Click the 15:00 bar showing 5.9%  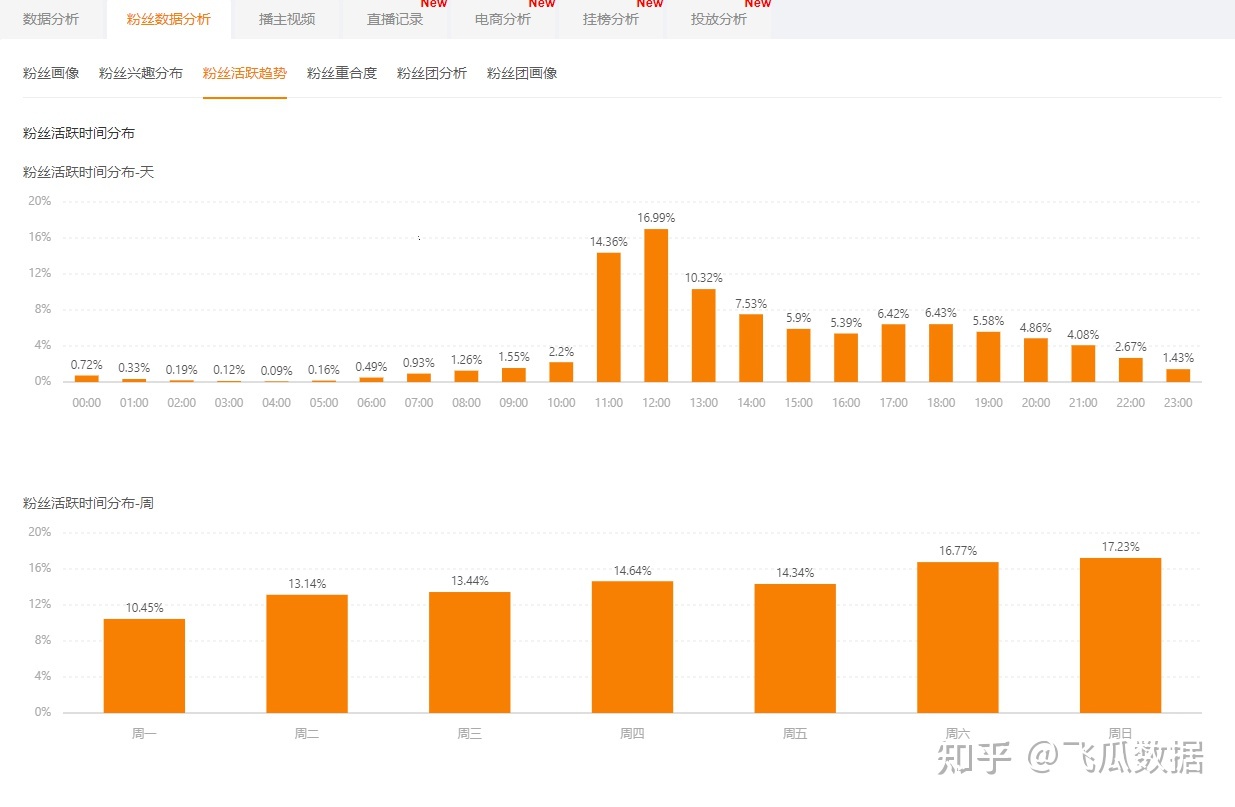pyautogui.click(x=799, y=355)
